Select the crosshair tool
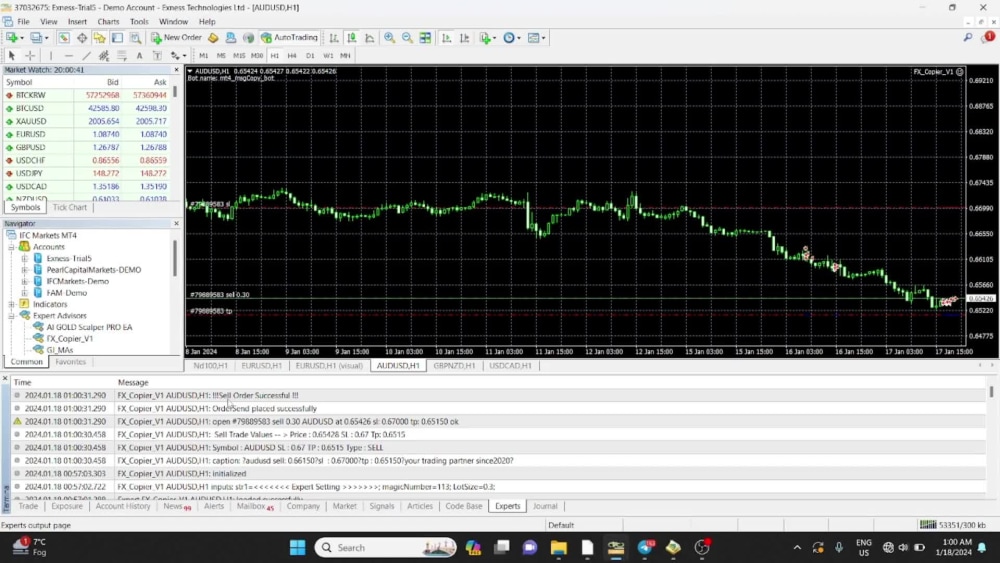This screenshot has height=563, width=1000. pos(29,55)
